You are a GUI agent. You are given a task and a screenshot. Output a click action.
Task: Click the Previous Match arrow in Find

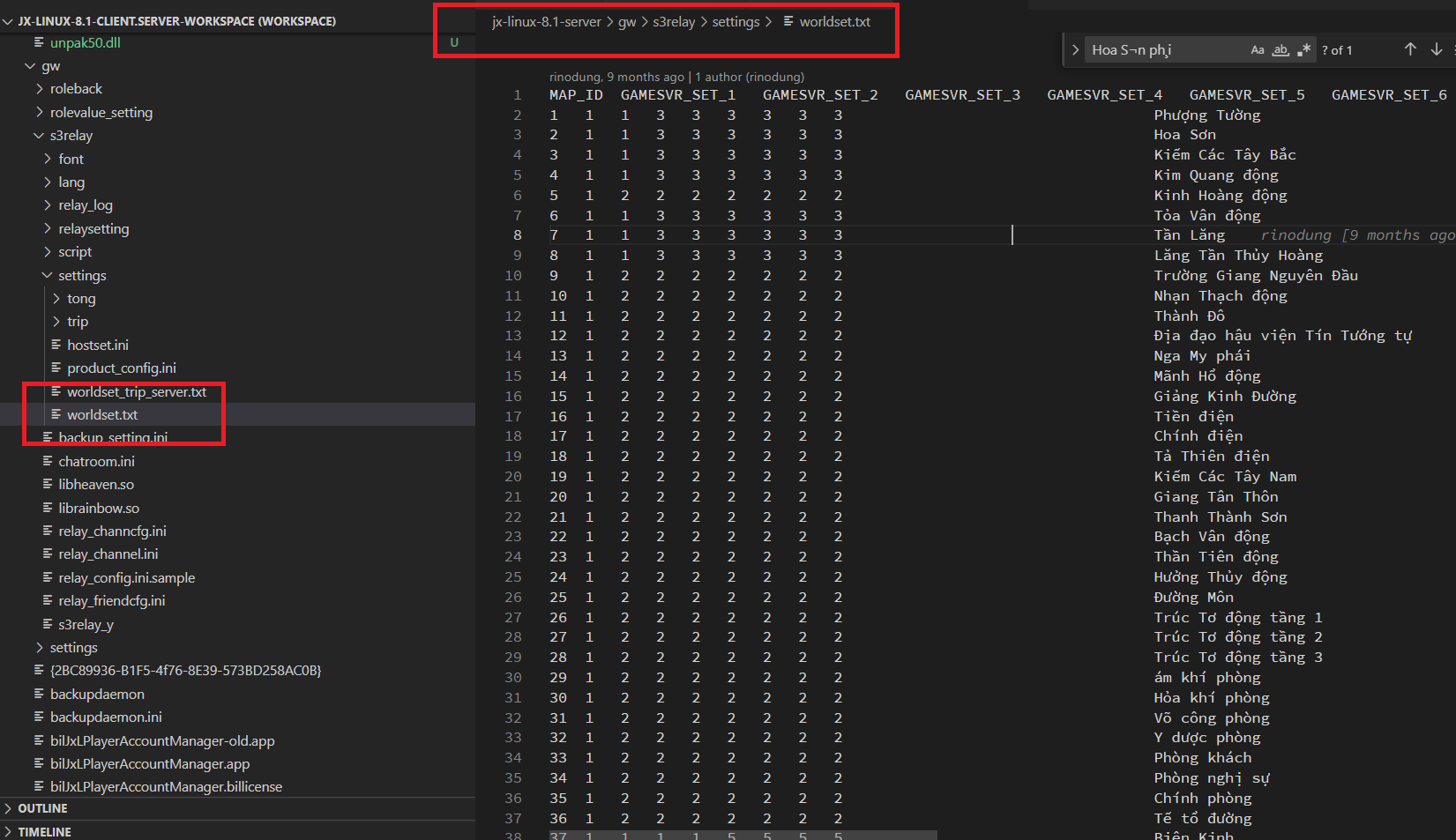click(1410, 49)
